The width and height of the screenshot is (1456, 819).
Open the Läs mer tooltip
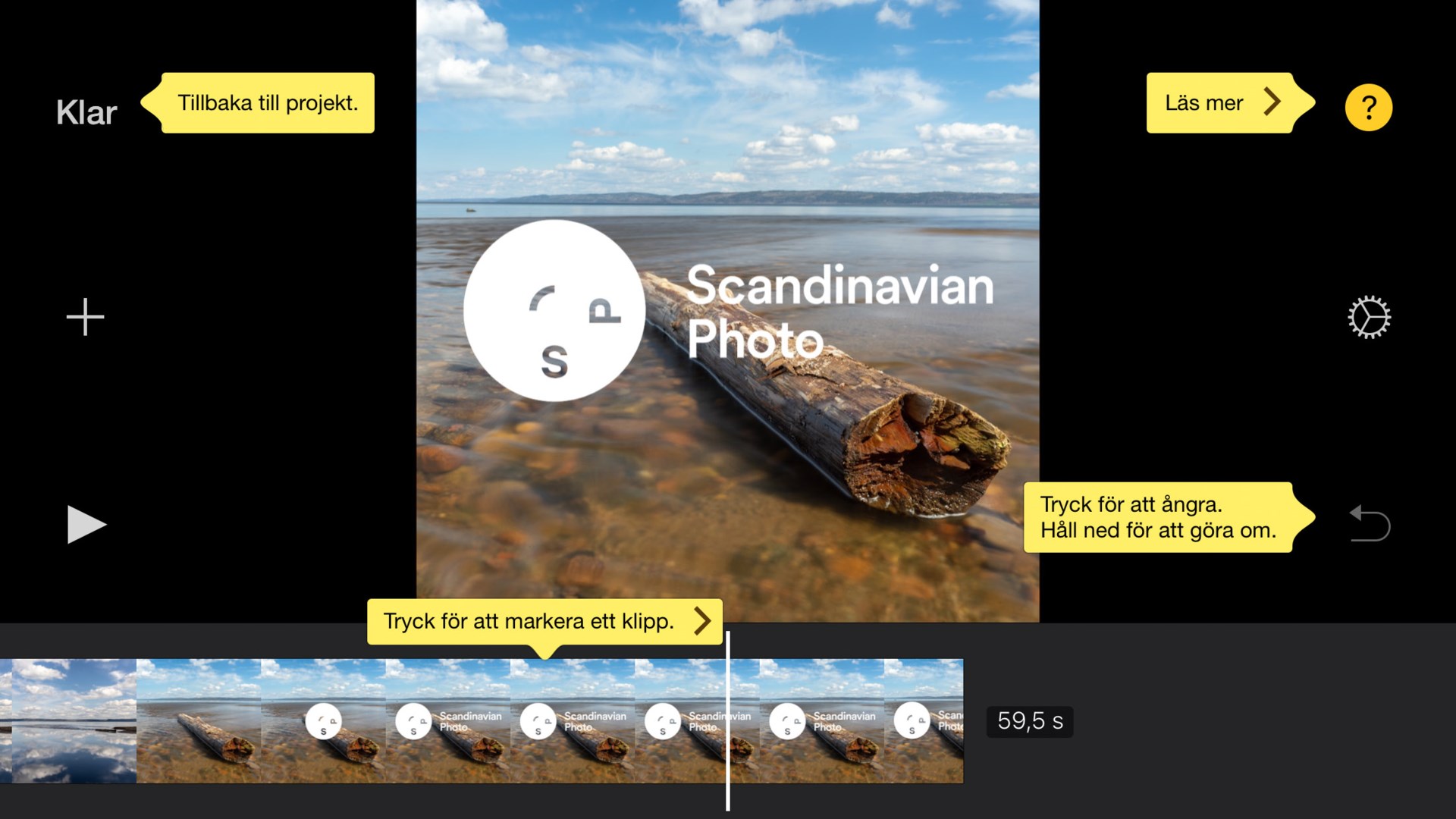(x=1228, y=103)
